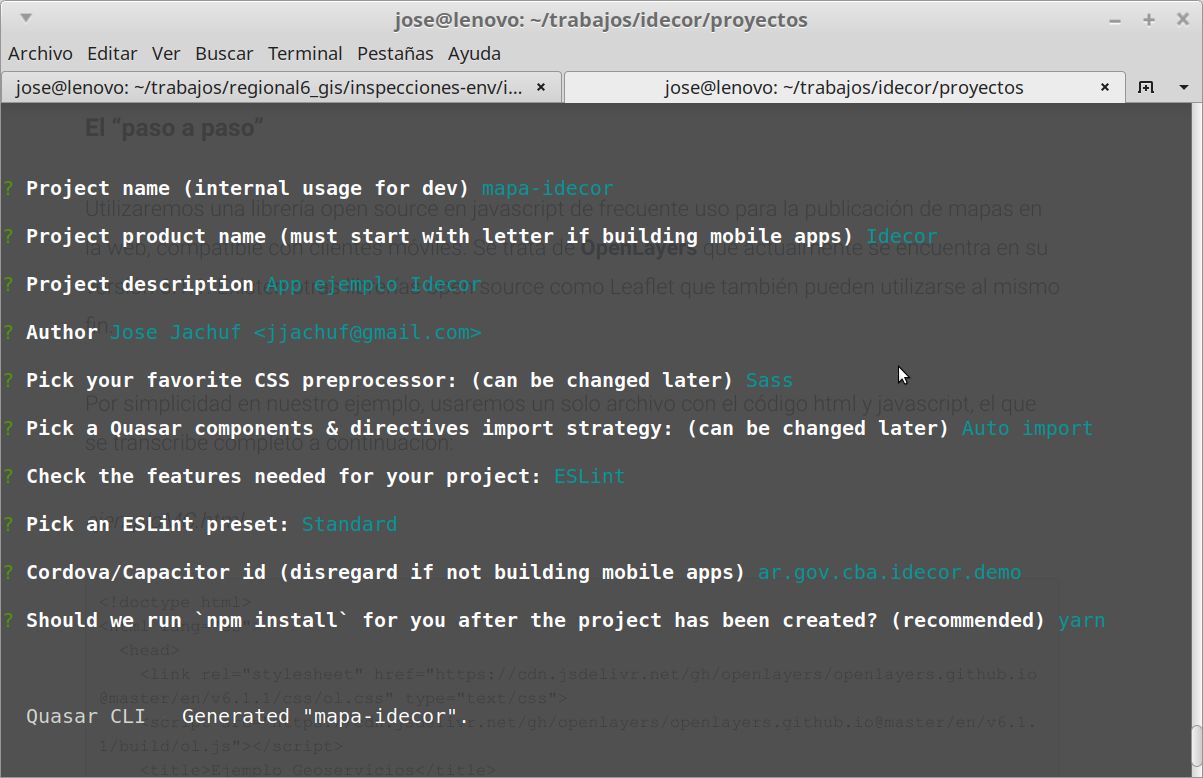Click the ESLint feature answer
1203x778 pixels.
(589, 476)
